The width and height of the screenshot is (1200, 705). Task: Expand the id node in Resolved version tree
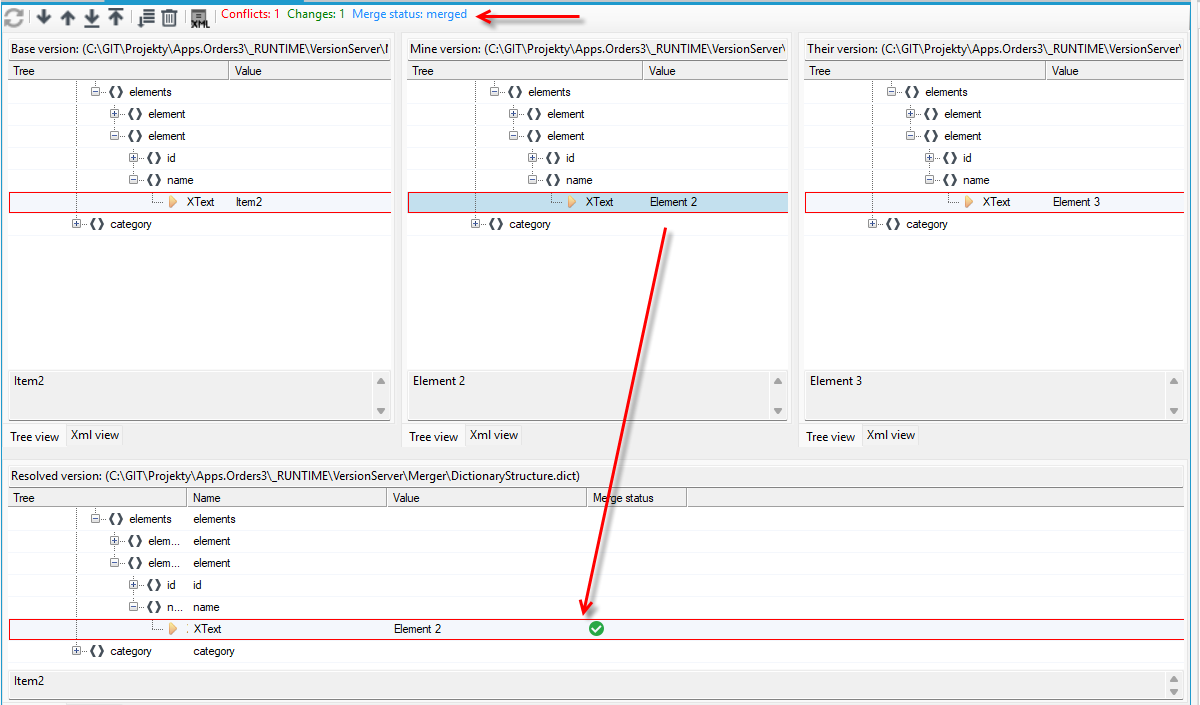point(134,585)
